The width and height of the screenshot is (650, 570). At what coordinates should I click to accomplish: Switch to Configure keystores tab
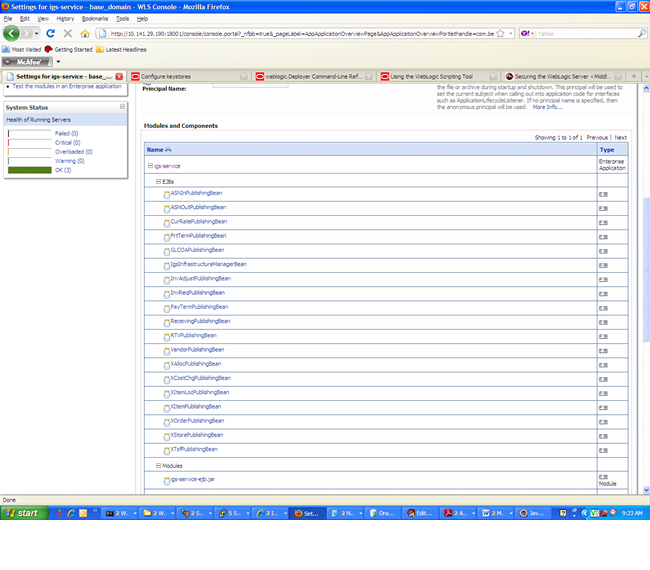(189, 76)
